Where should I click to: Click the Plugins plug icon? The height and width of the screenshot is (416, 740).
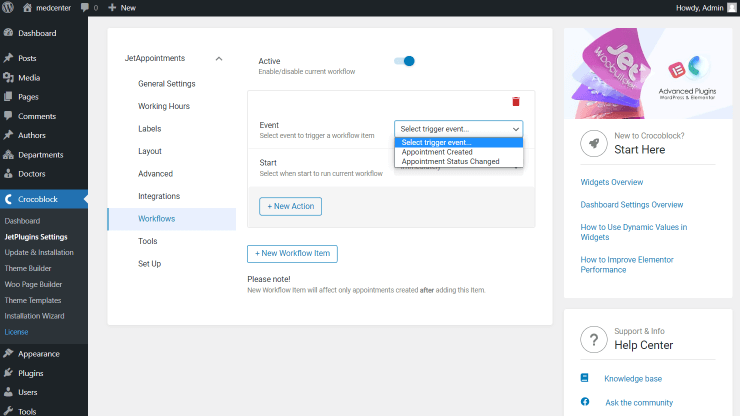tap(8, 373)
